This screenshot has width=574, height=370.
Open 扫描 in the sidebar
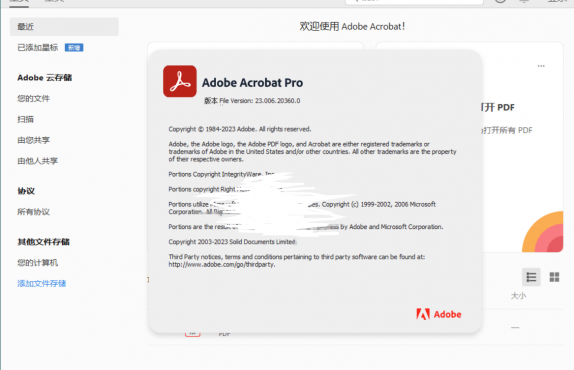pyautogui.click(x=25, y=119)
